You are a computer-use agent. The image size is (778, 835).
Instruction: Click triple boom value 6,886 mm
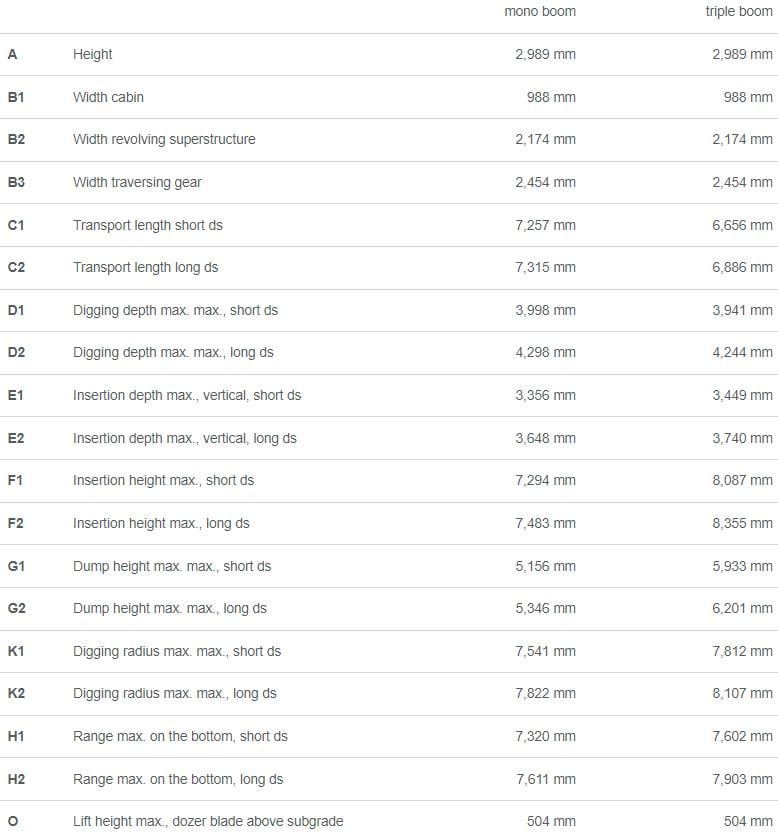point(742,267)
